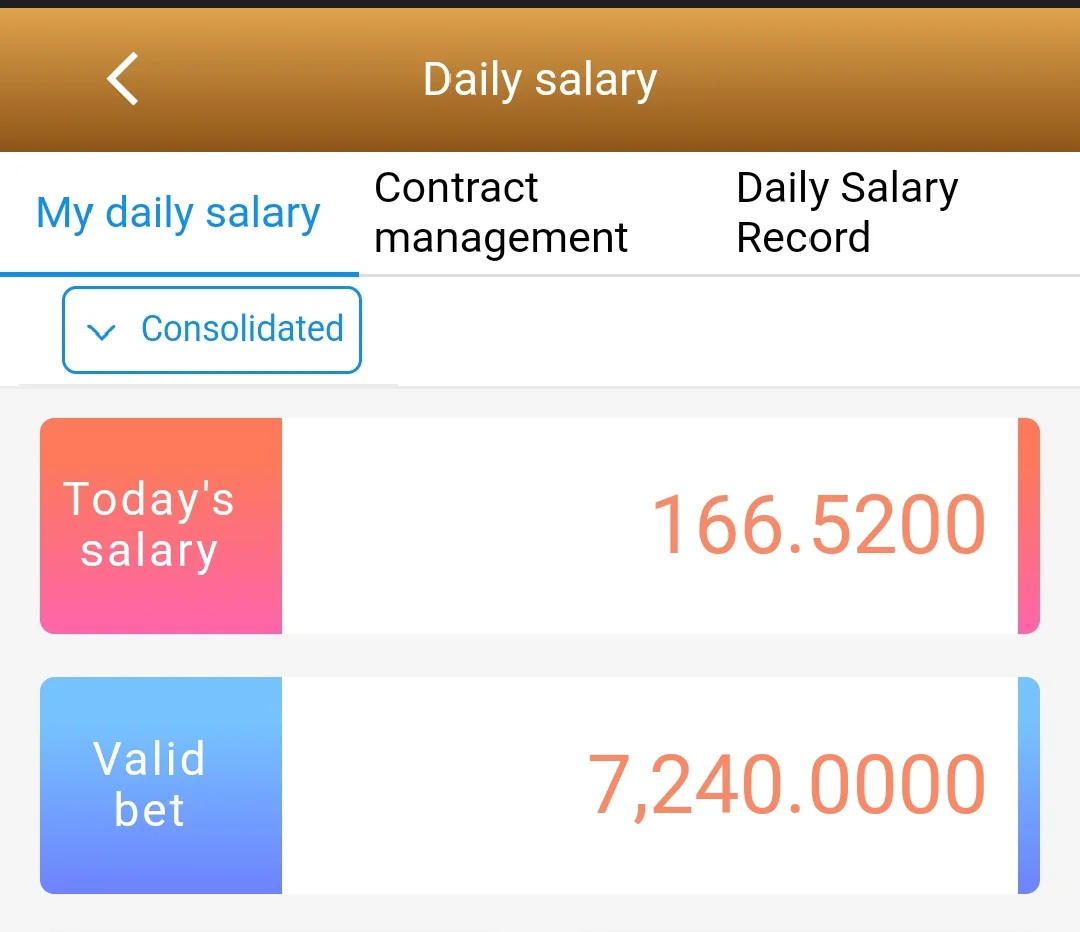1080x932 pixels.
Task: Click the Consolidated dropdown chevron
Action: pos(101,332)
